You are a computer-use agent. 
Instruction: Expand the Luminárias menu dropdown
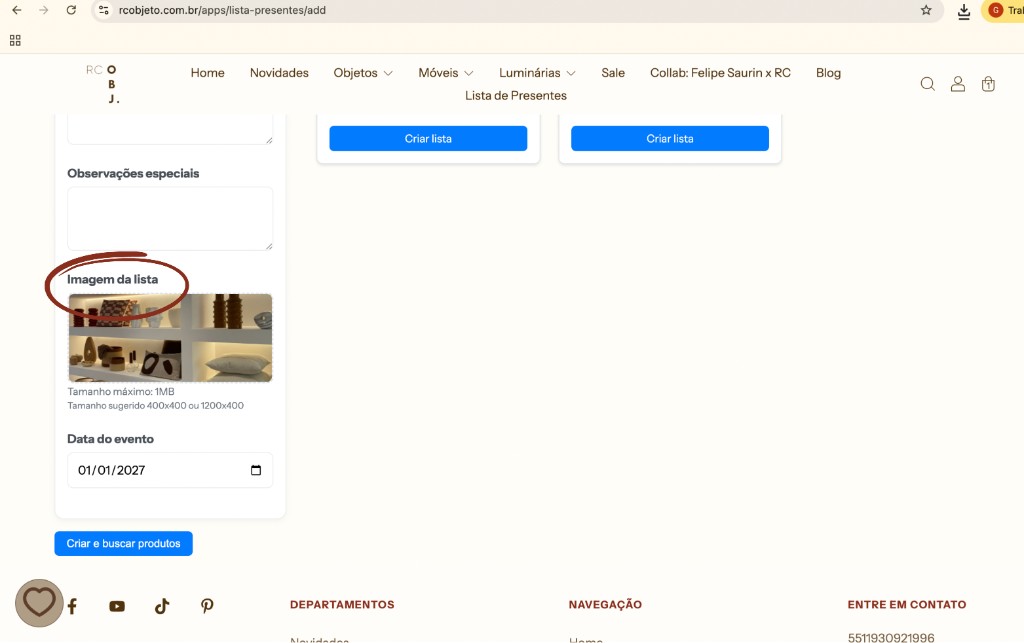click(x=537, y=73)
